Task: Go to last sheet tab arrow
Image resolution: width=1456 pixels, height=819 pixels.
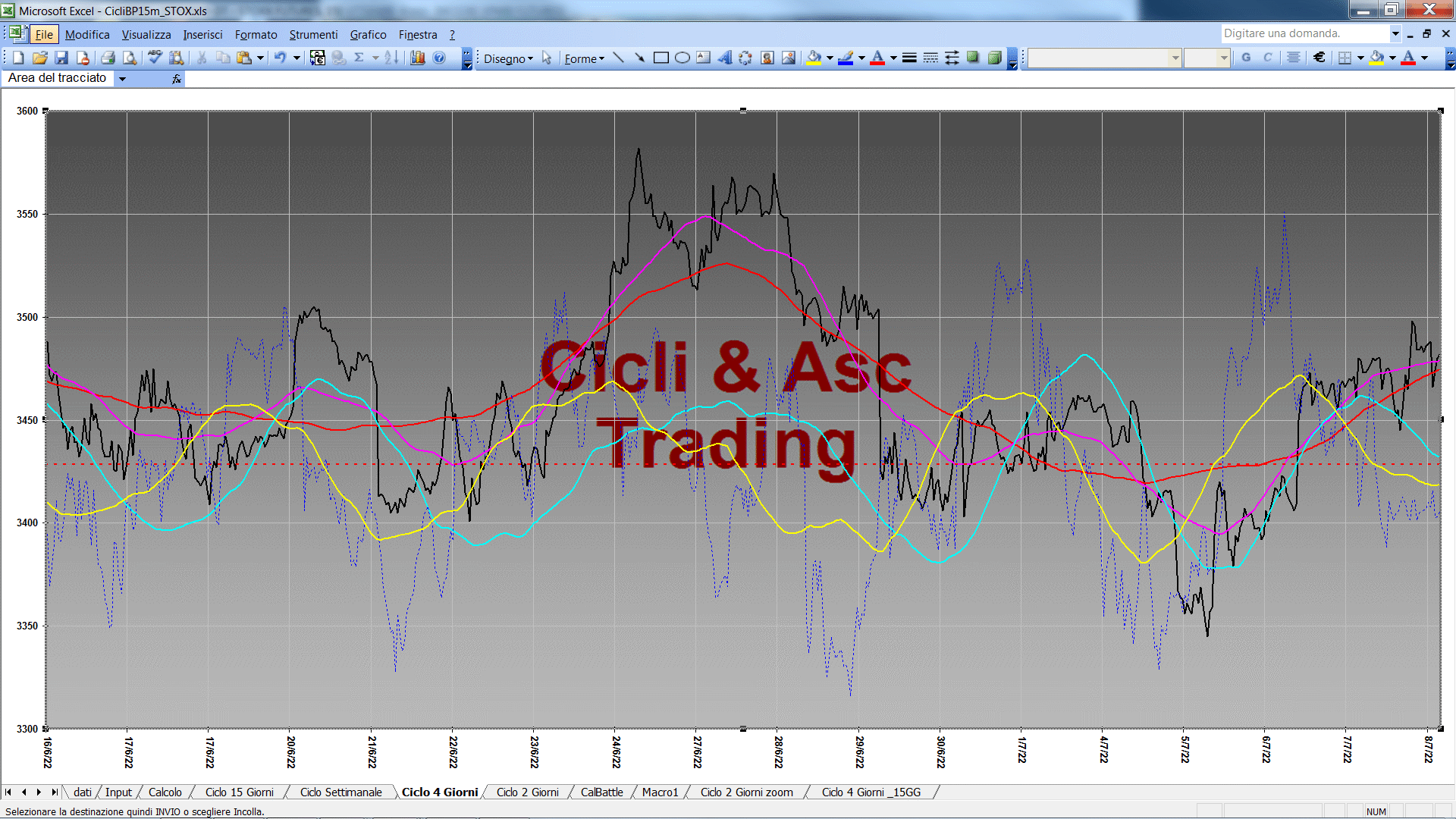Action: coord(54,792)
